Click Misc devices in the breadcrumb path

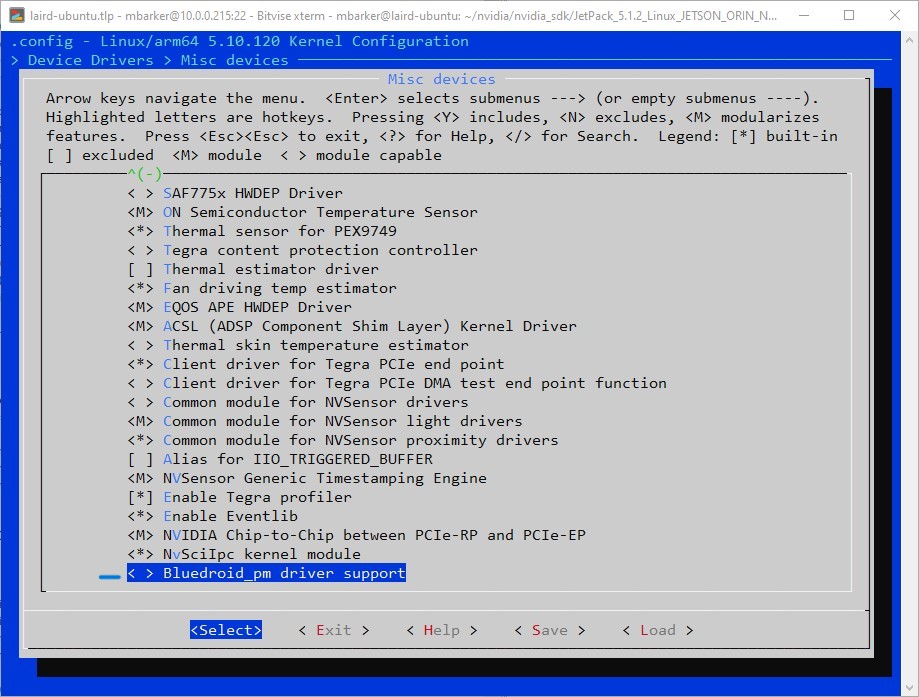(234, 60)
